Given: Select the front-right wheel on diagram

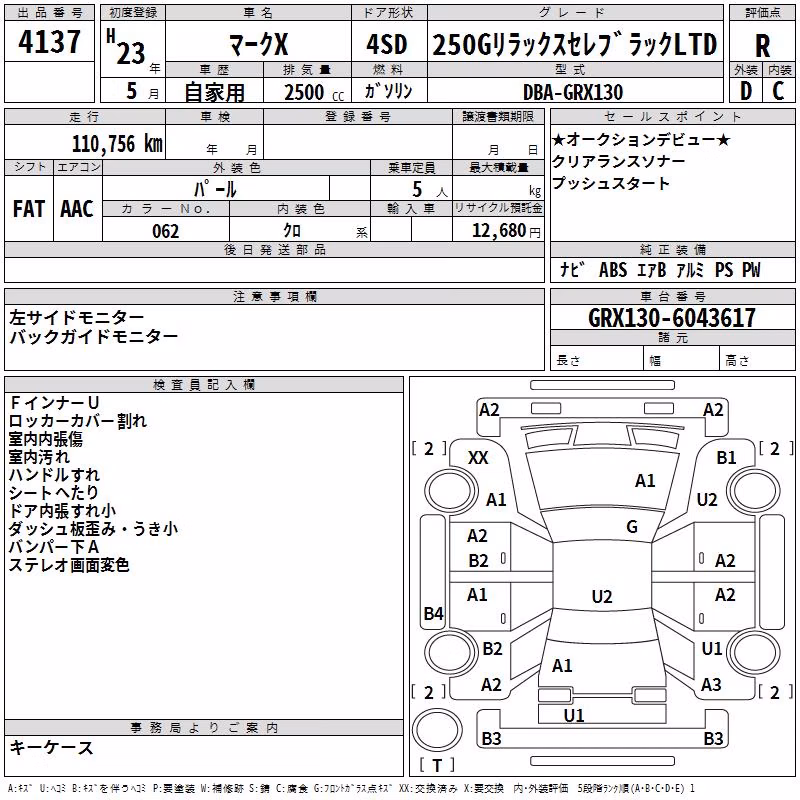Looking at the screenshot, I should coord(754,491).
